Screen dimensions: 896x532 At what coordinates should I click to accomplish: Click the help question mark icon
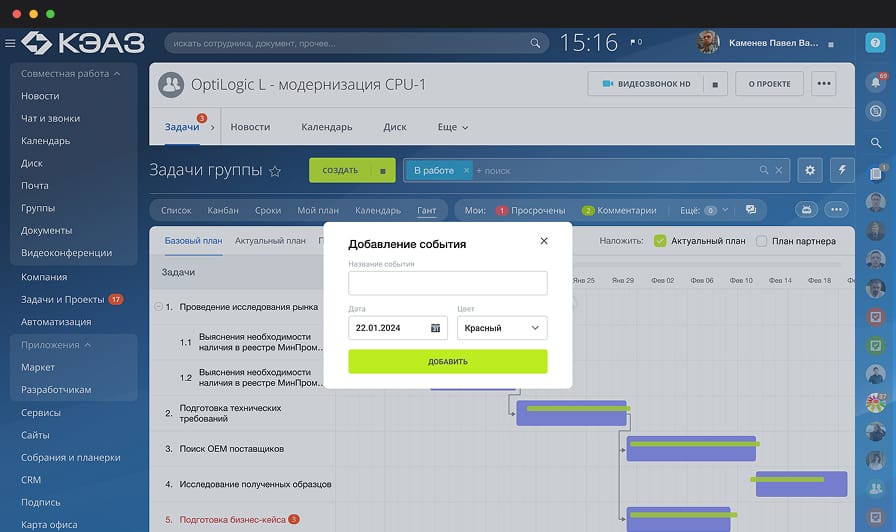coord(875,42)
